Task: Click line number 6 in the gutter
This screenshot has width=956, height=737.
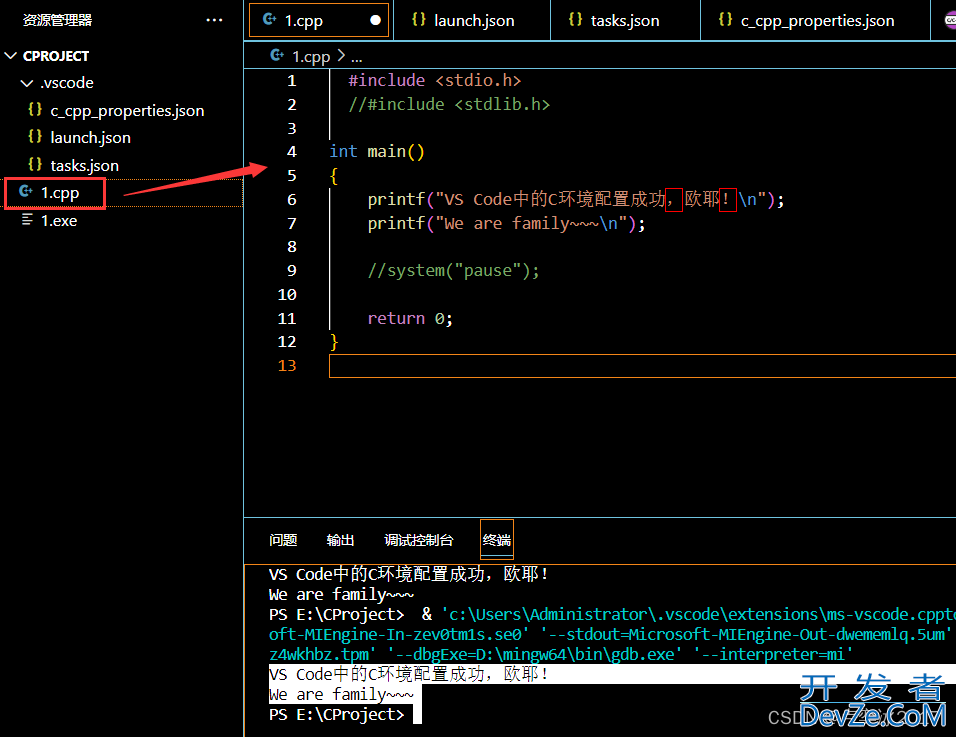Action: (291, 199)
